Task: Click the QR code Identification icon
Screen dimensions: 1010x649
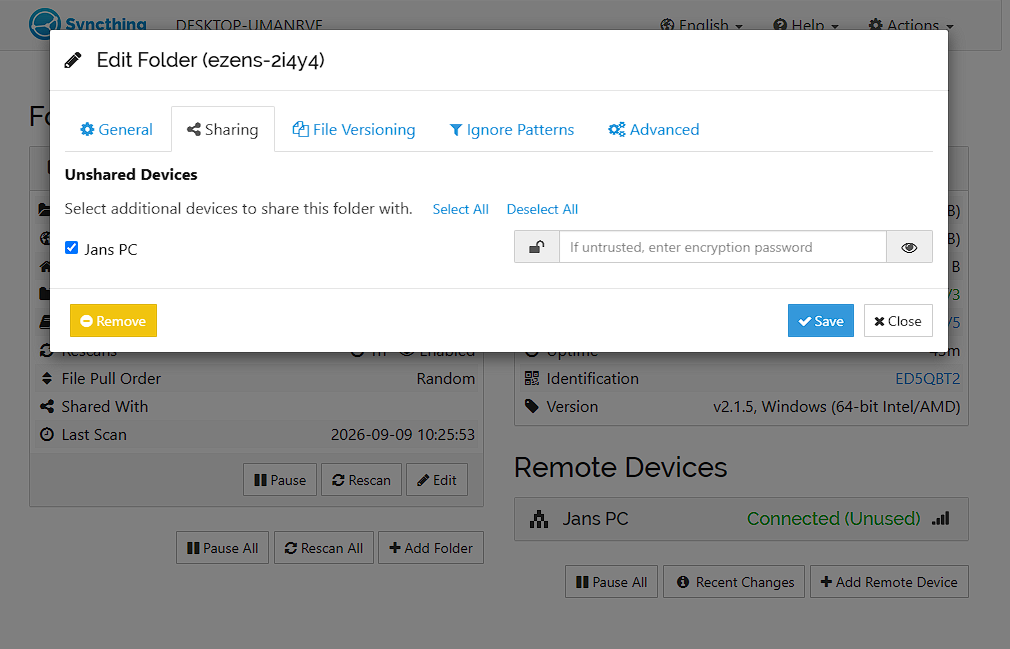Action: pos(531,378)
